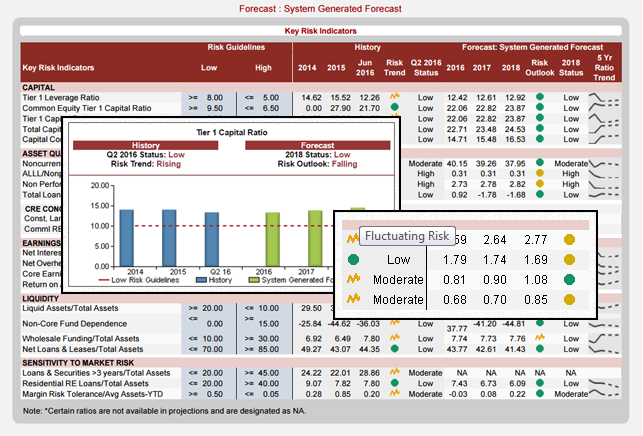Click Tier 1 Leverage Ratio risk outlook green dot

540,97
